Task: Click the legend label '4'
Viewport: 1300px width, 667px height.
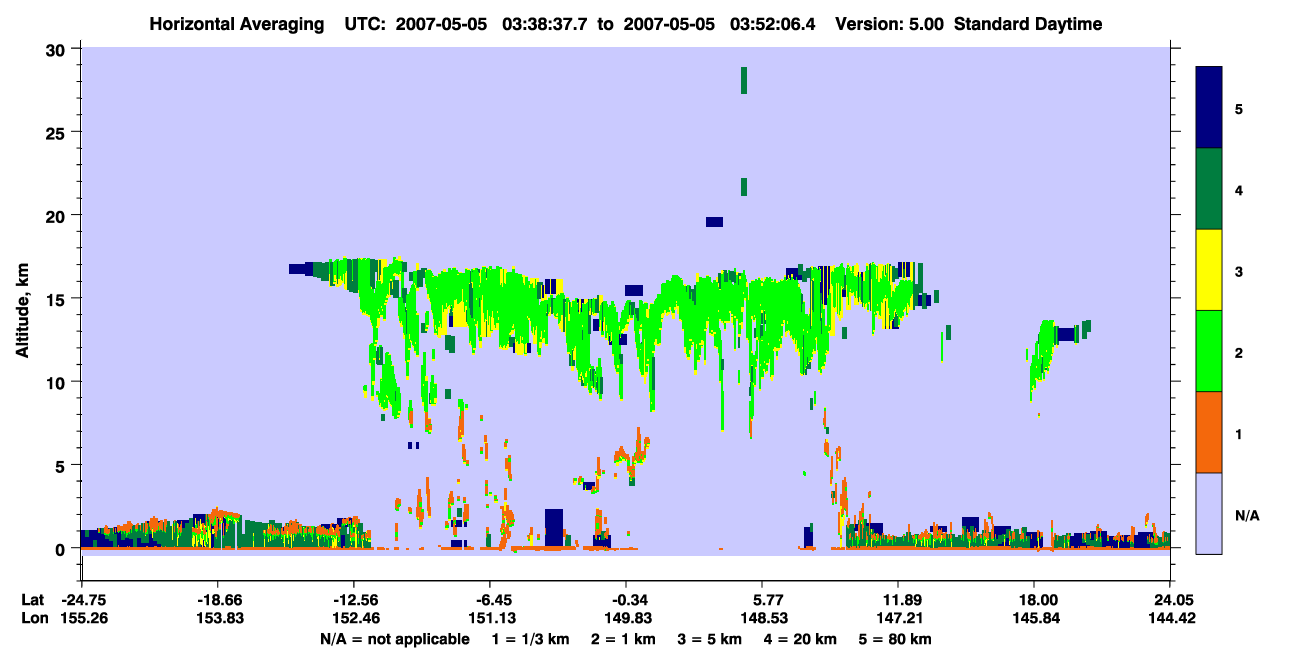Action: pos(1239,189)
